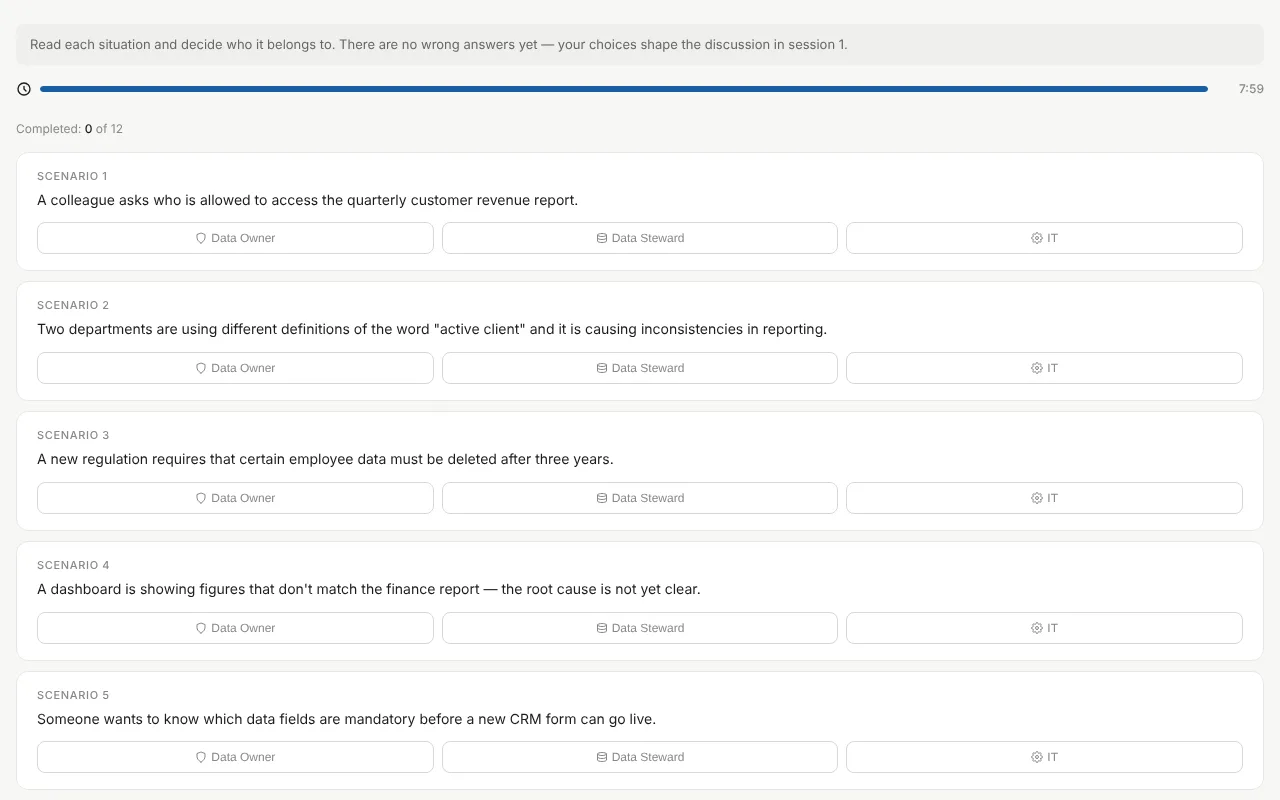Click the 7:59 remaining time readout

pos(1251,89)
